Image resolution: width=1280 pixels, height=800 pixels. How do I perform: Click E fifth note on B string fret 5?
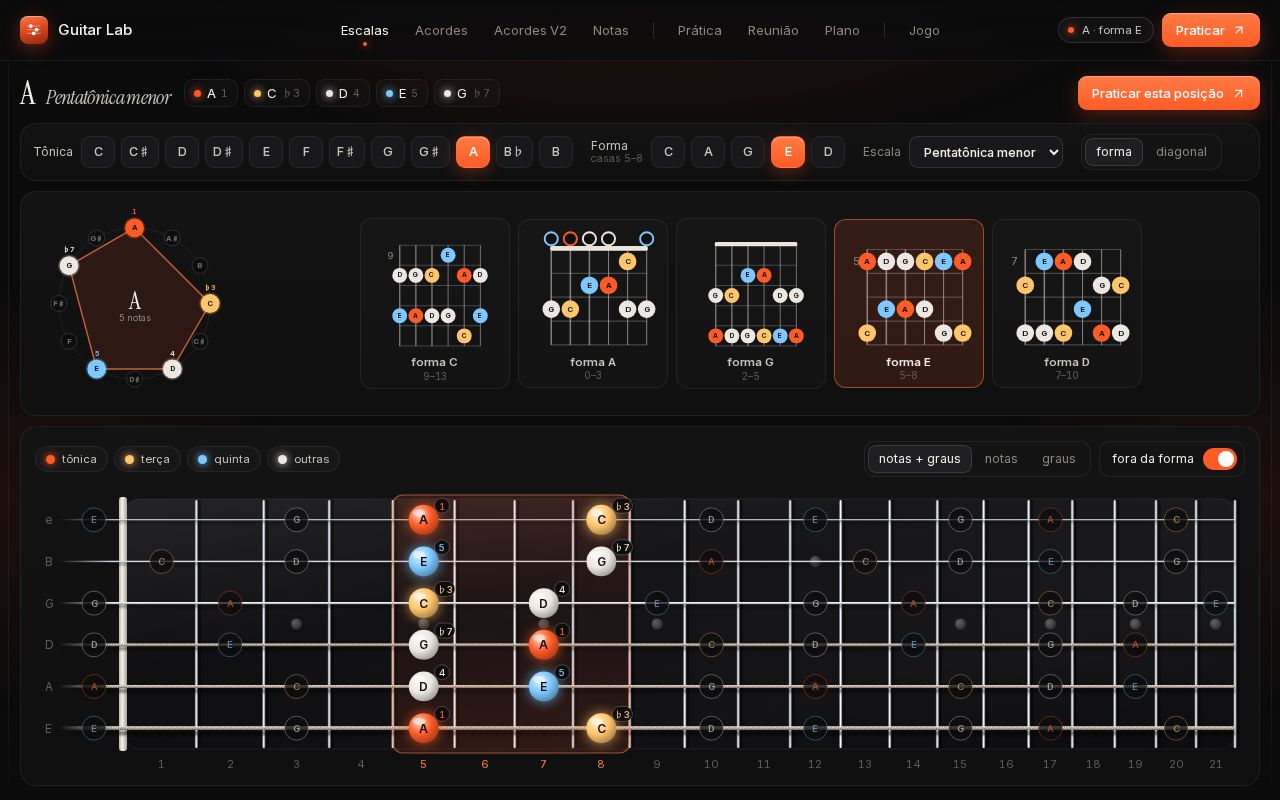[x=423, y=561]
